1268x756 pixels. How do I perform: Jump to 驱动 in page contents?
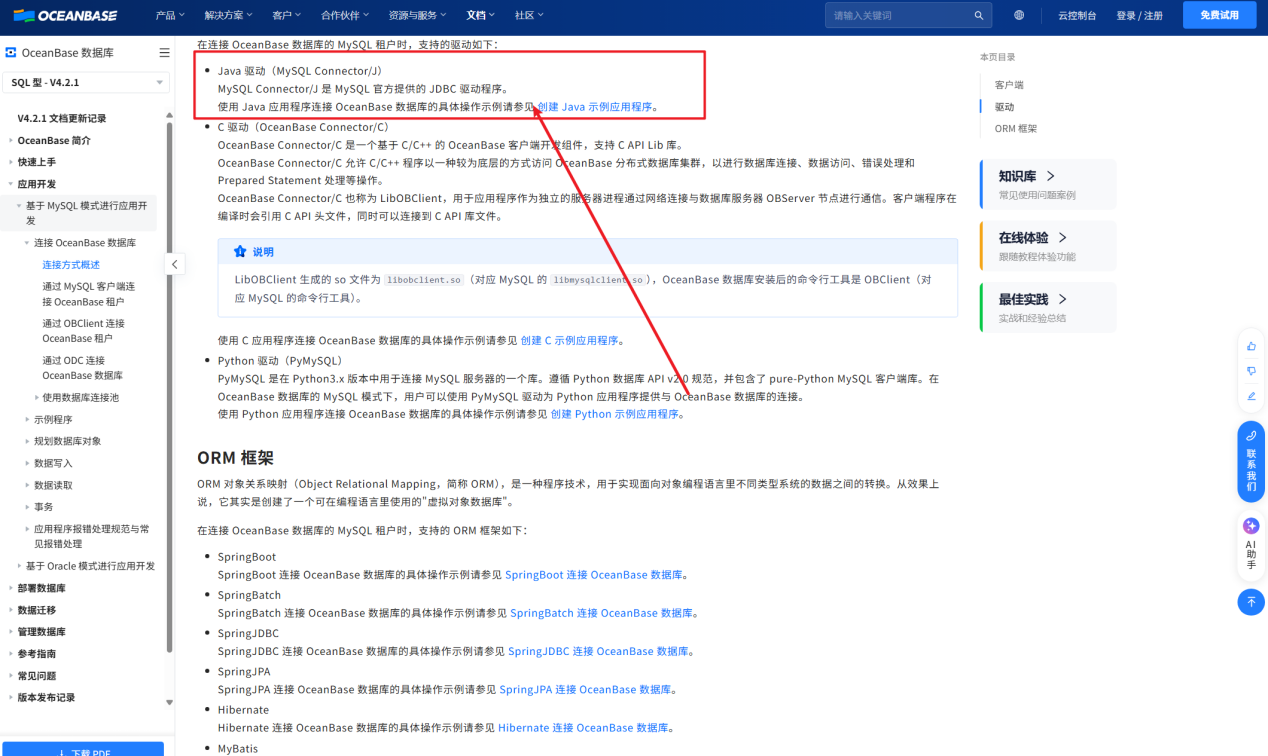click(x=1004, y=107)
